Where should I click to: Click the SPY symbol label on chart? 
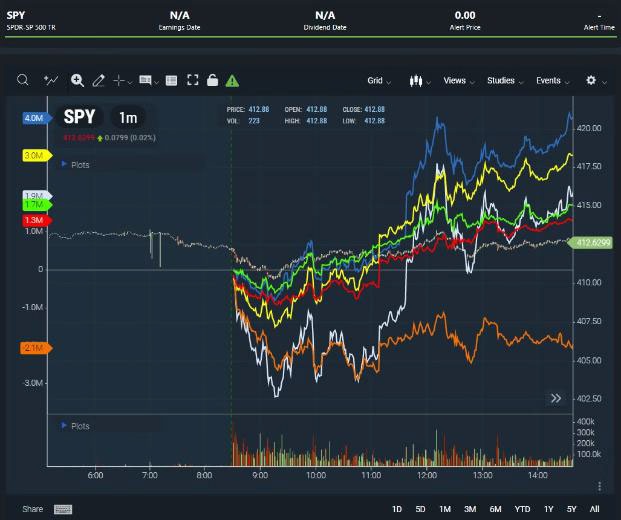tap(80, 117)
